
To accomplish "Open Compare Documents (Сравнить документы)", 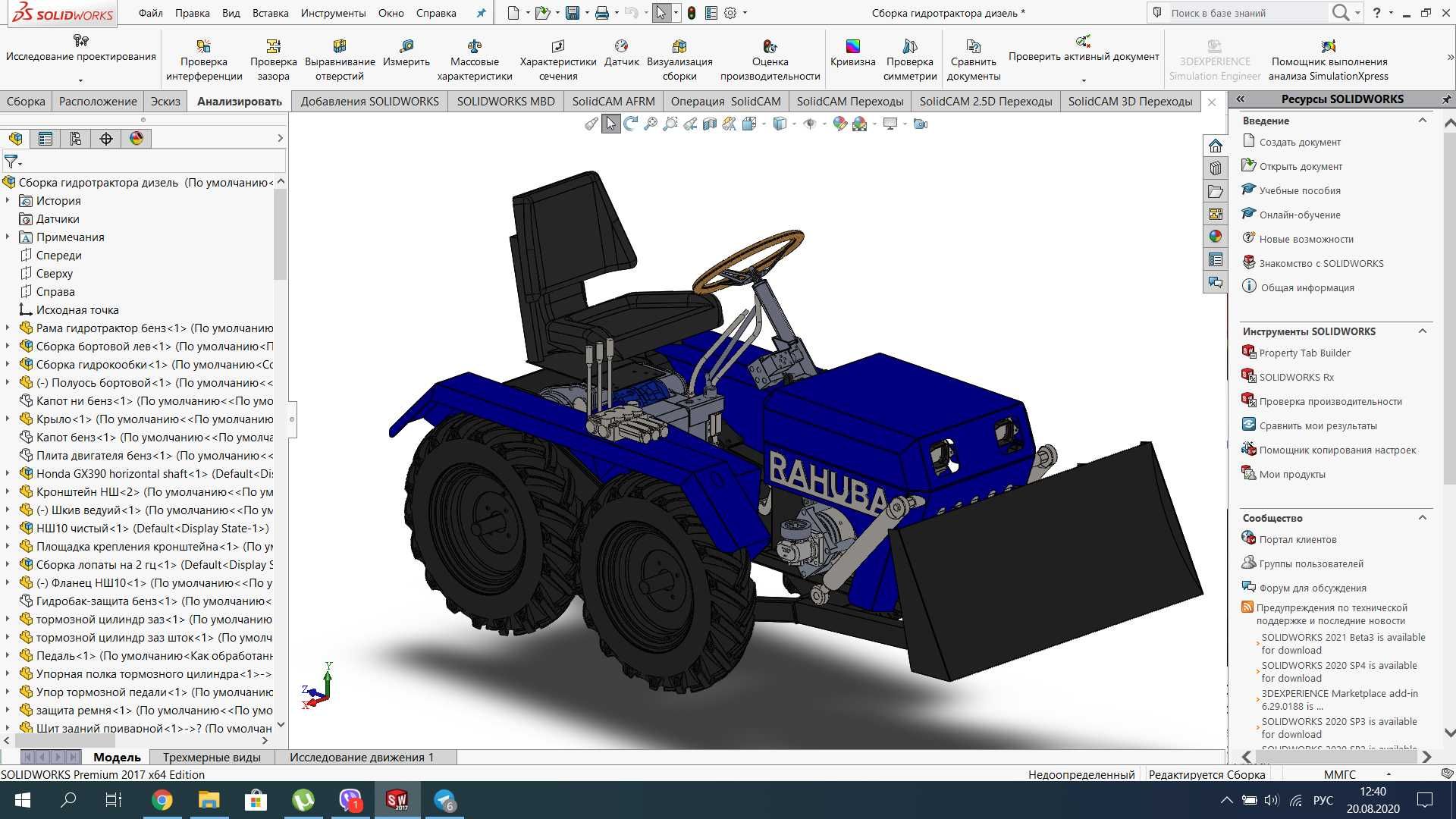I will pos(974,60).
